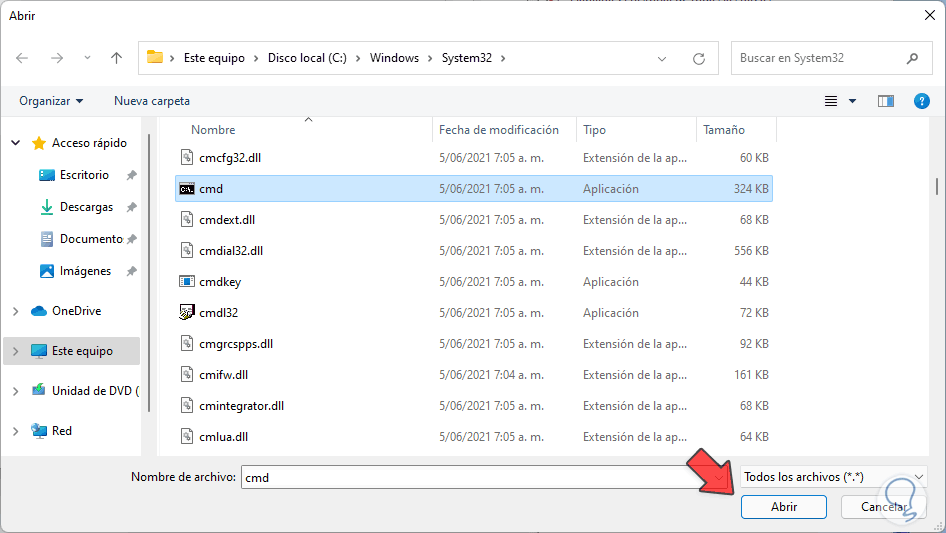Click the Cancelar button

(883, 507)
